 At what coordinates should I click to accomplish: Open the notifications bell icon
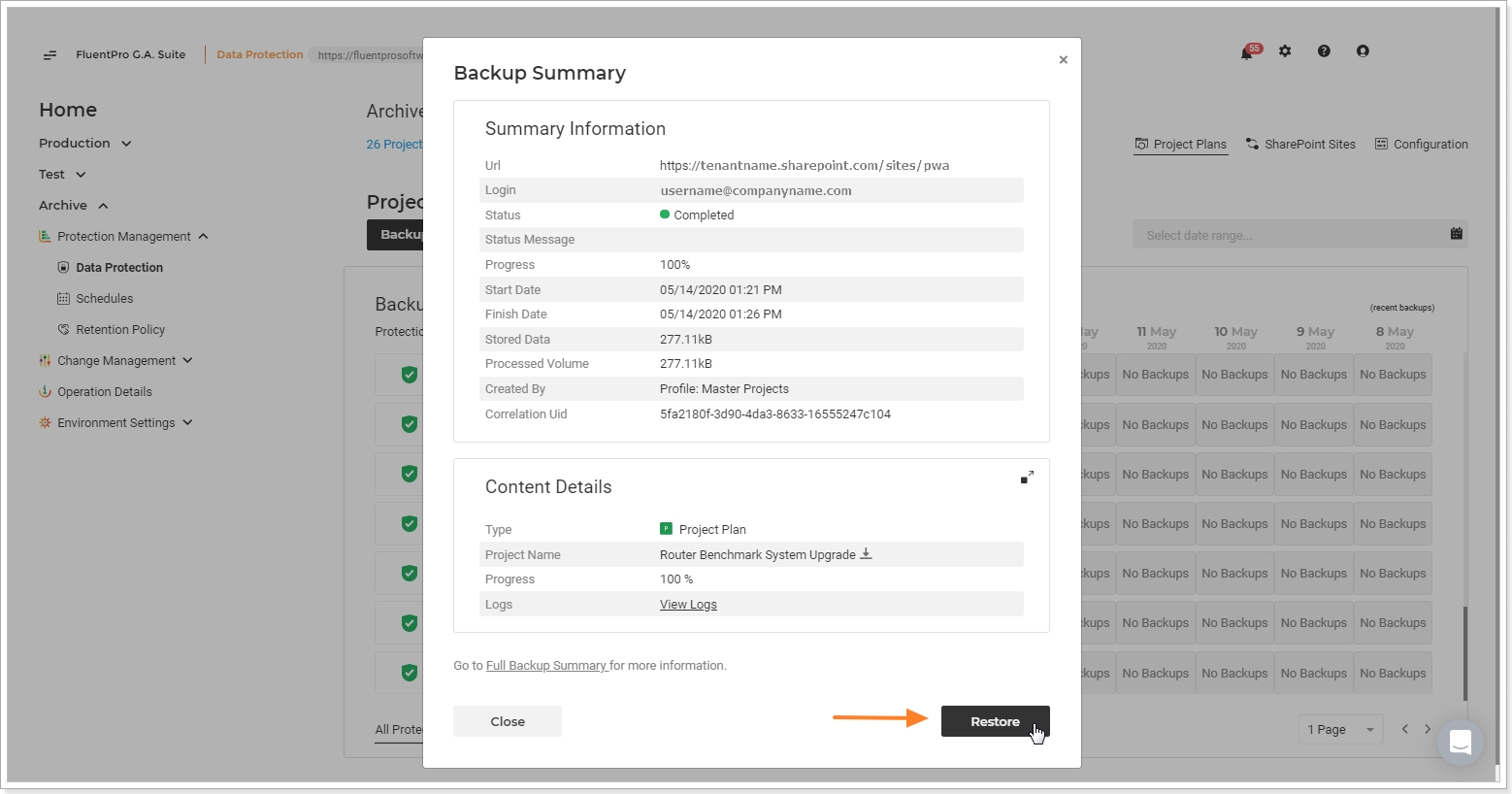[x=1247, y=52]
